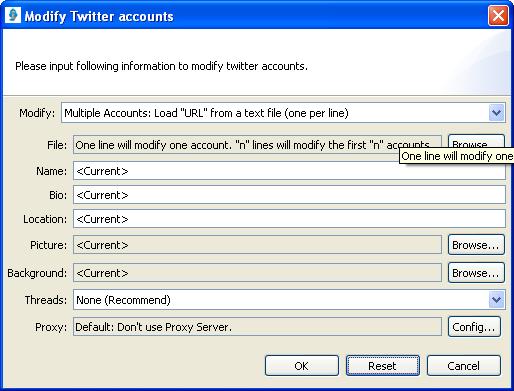Click the 'Picture:' label
Image resolution: width=514 pixels, height=391 pixels.
48,245
